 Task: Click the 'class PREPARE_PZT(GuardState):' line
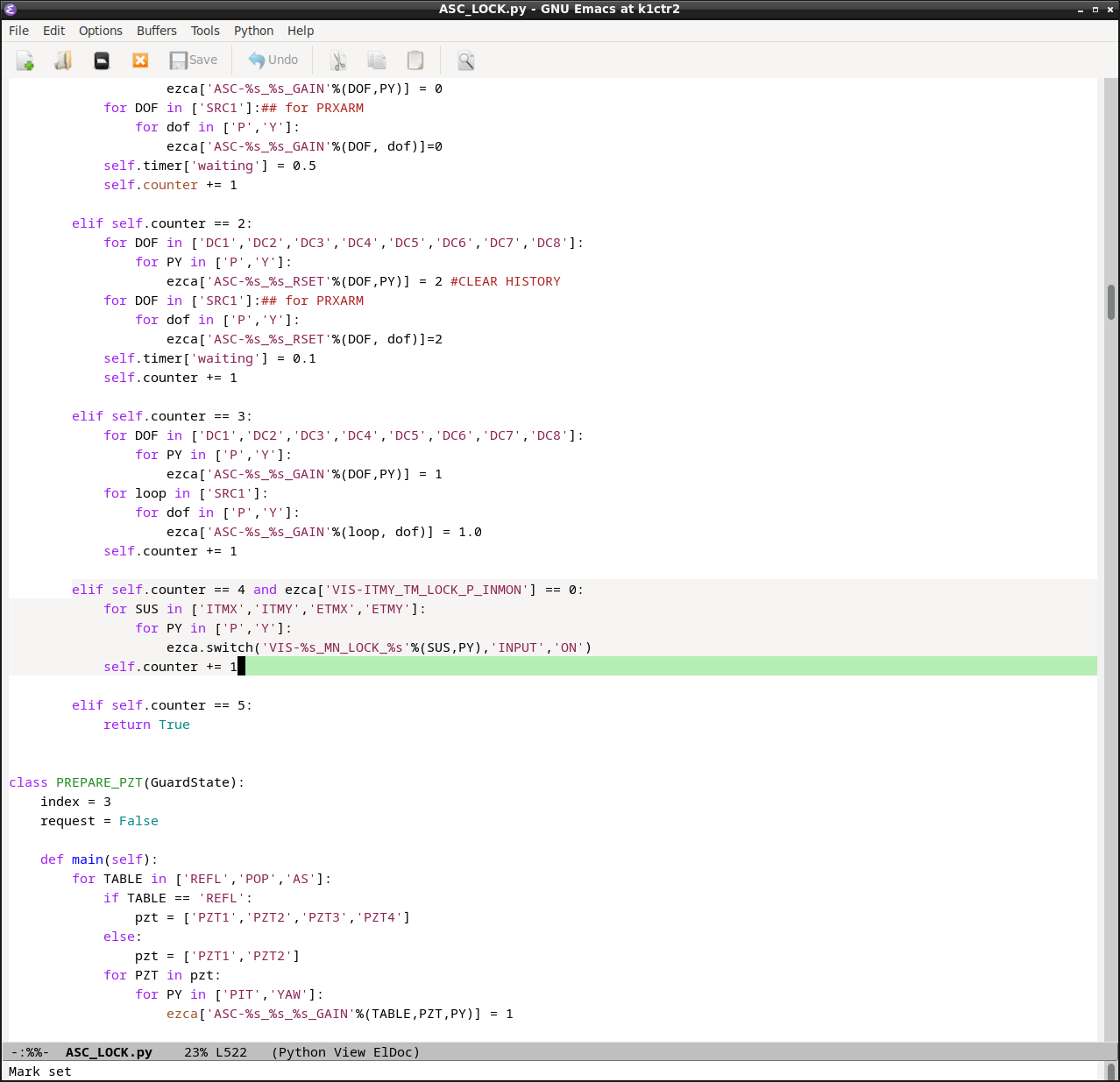[127, 782]
